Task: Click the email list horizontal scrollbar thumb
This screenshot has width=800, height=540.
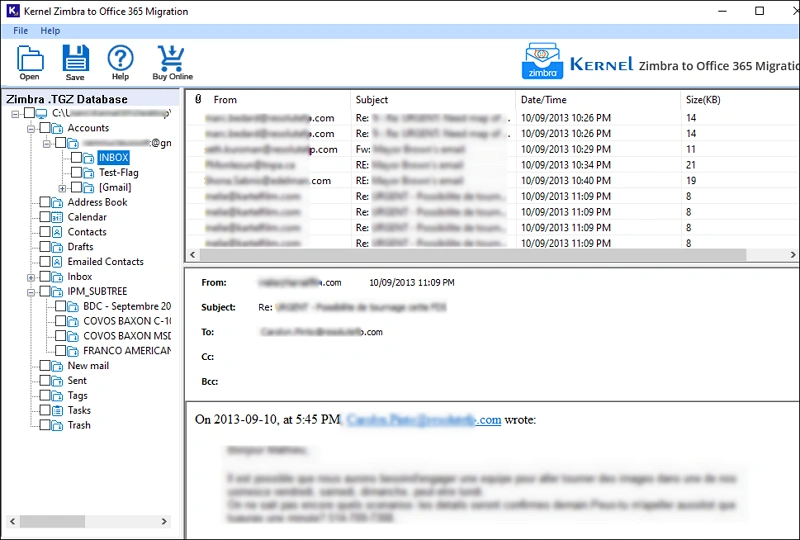Action: 472,254
